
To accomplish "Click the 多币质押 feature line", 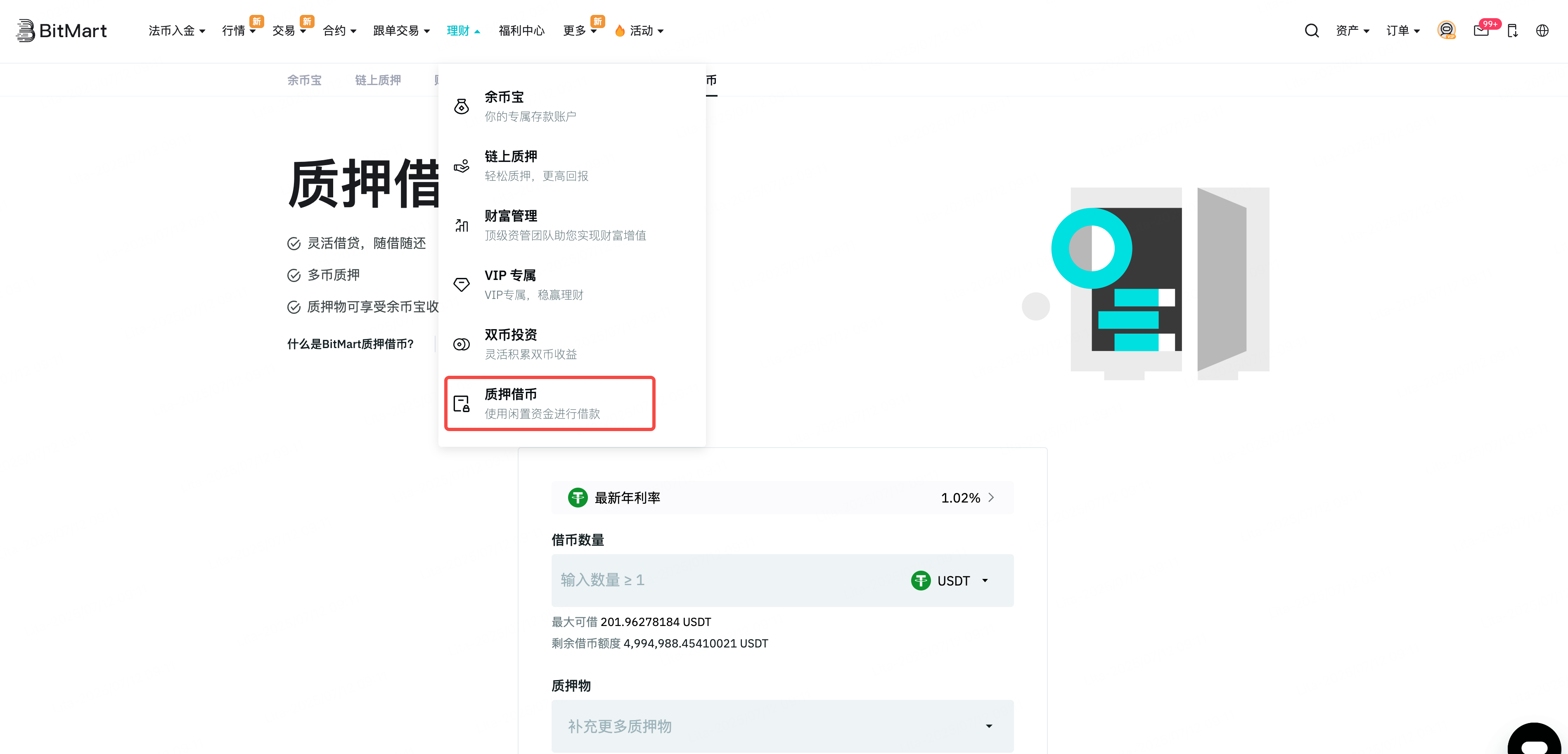I will coord(323,275).
